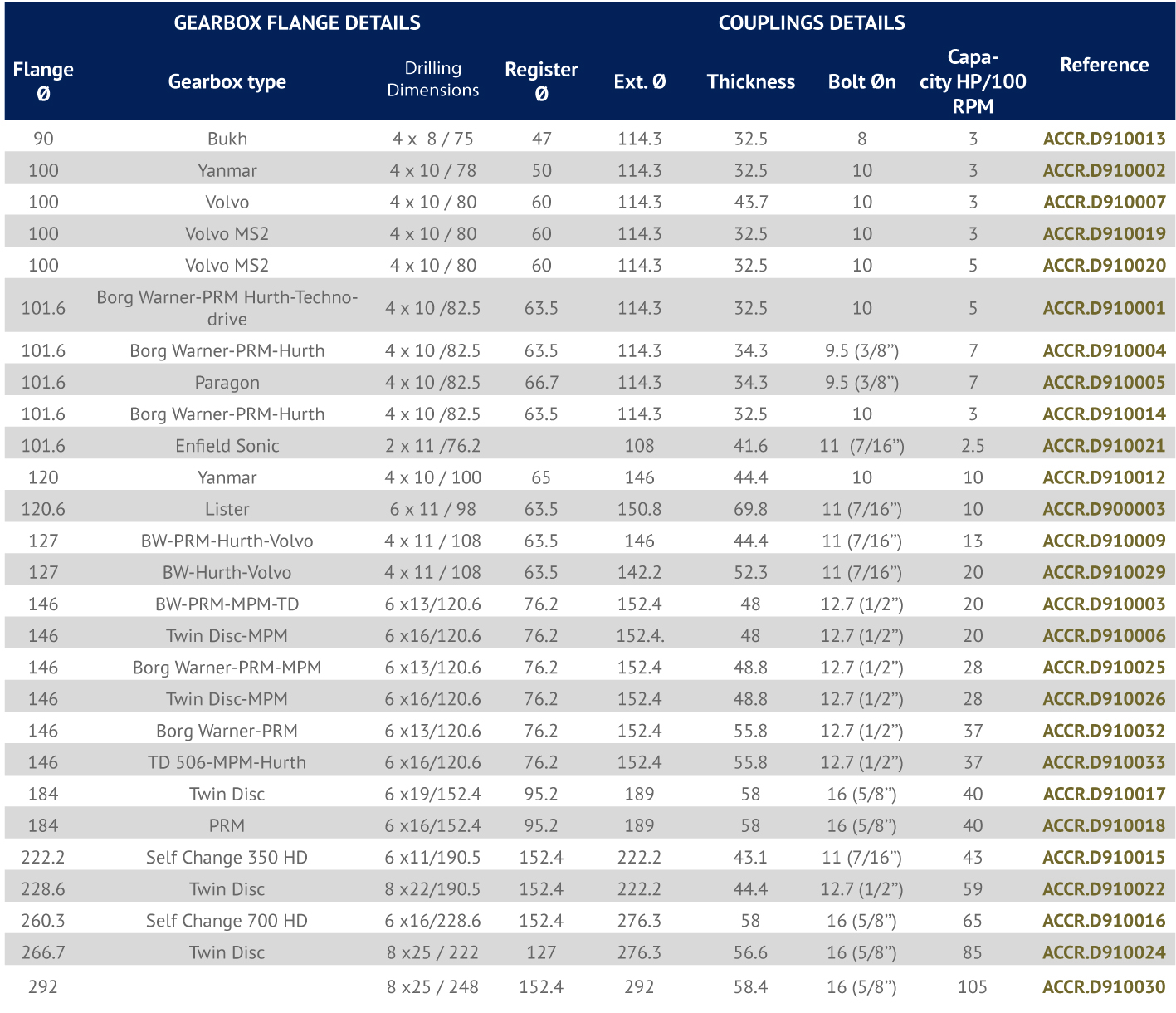Image resolution: width=1176 pixels, height=1013 pixels.
Task: Select reference ACCR.D910002
Action: [x=1105, y=170]
